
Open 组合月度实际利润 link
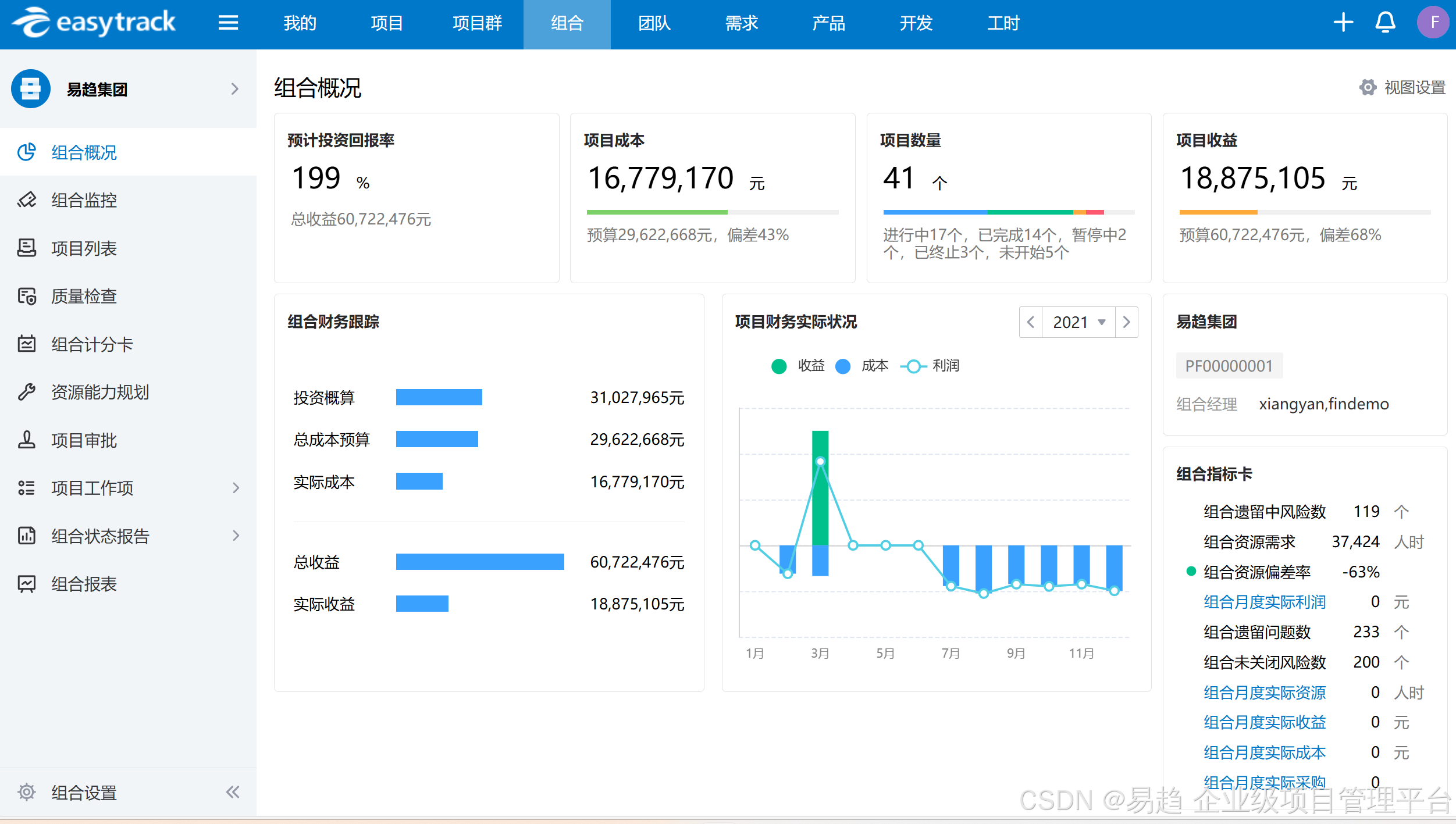[1264, 602]
